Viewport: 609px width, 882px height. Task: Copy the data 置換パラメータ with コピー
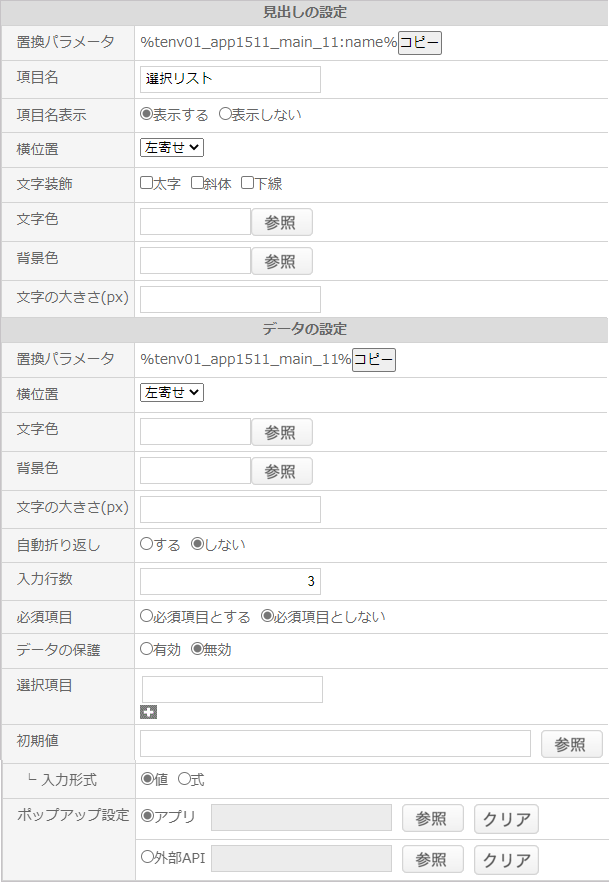pyautogui.click(x=373, y=360)
